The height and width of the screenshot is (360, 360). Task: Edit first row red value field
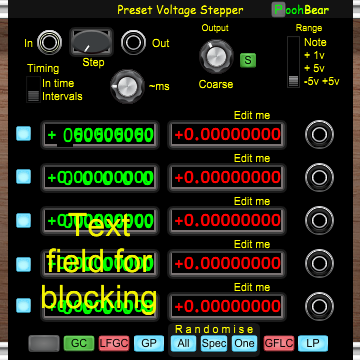(227, 135)
